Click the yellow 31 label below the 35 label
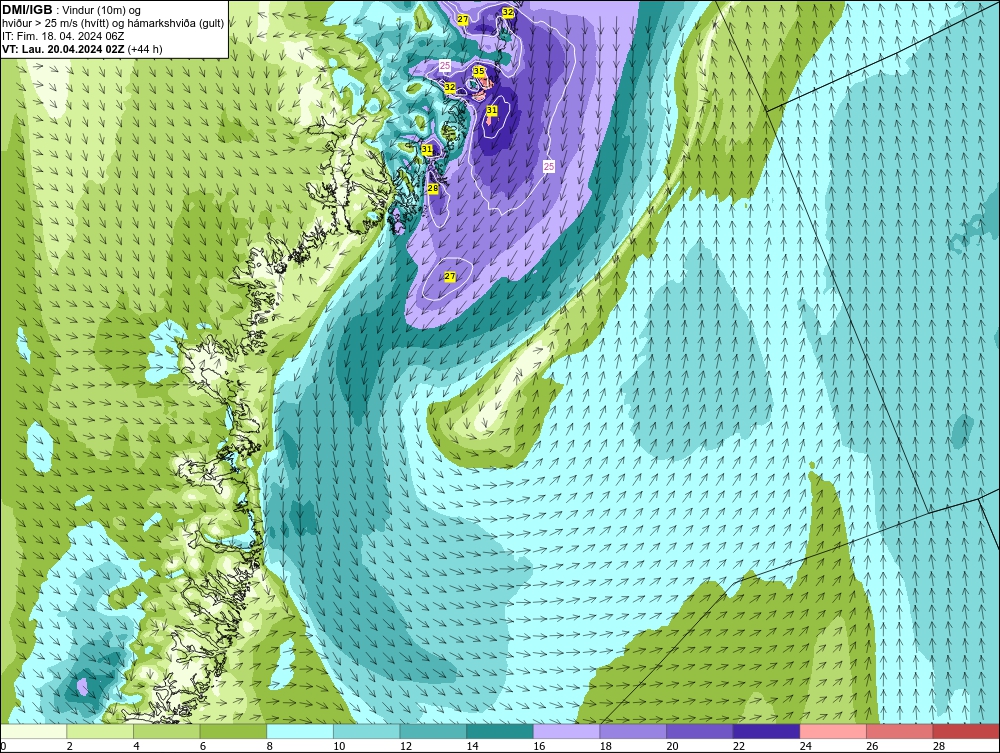The height and width of the screenshot is (753, 1000). pyautogui.click(x=492, y=110)
